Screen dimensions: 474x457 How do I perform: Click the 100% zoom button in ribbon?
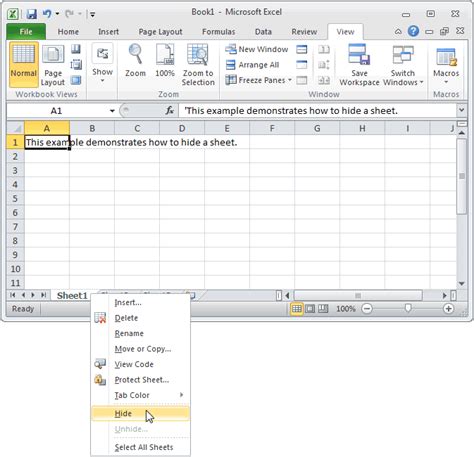165,61
